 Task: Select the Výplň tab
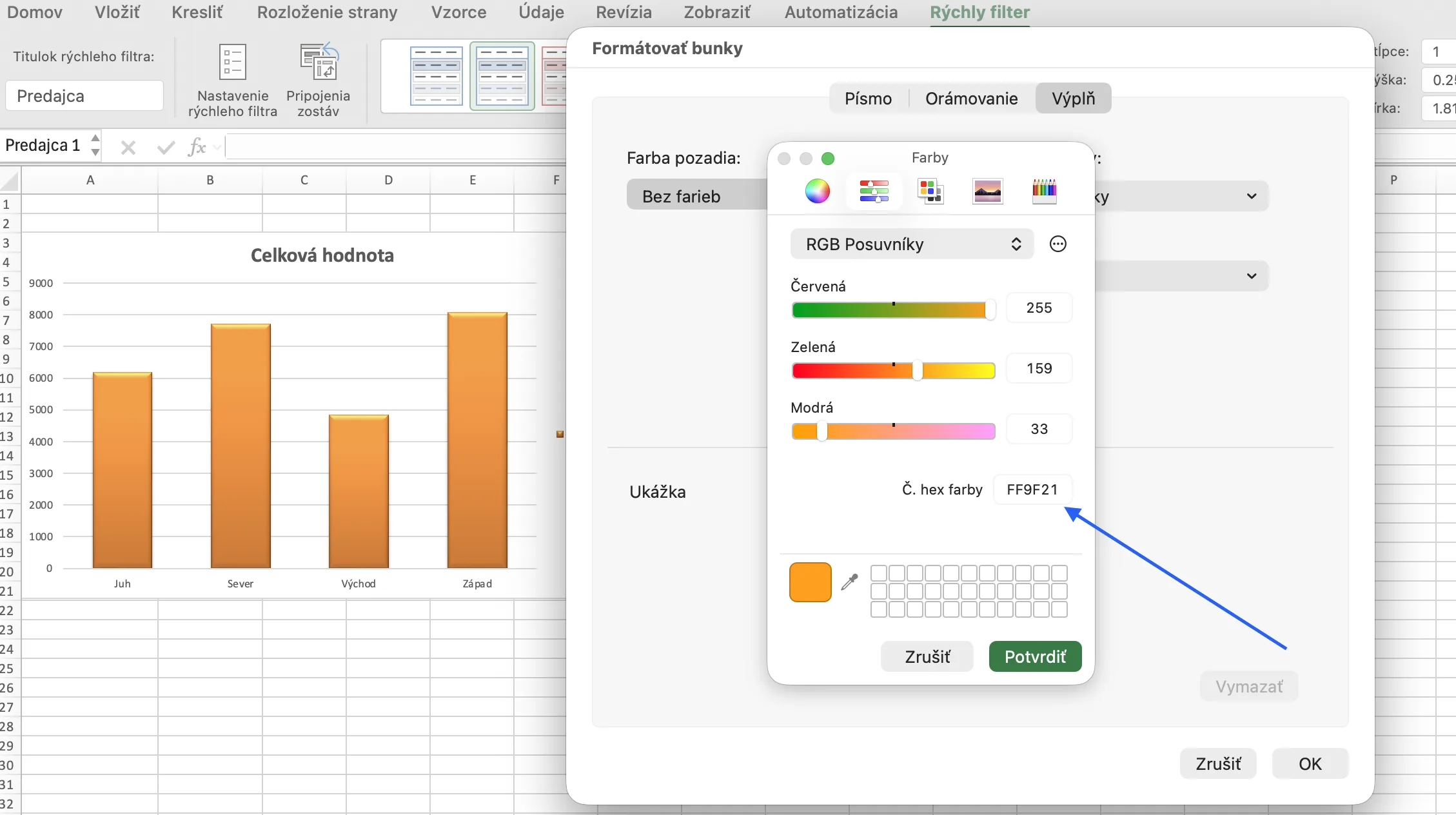[1073, 98]
